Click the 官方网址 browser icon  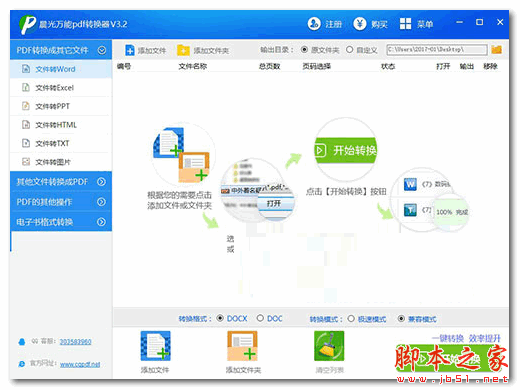(22, 364)
